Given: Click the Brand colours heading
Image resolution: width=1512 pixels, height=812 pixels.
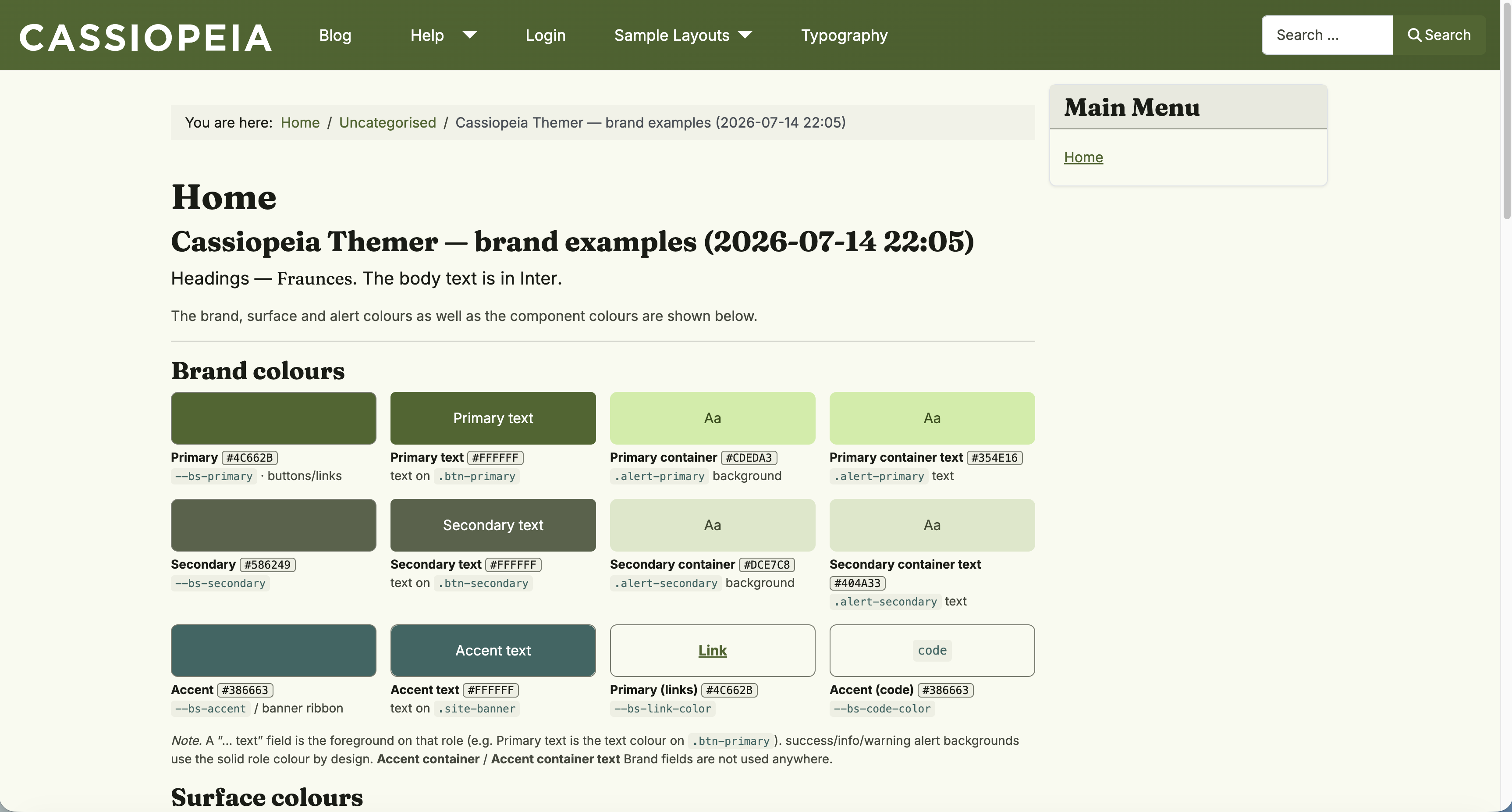Looking at the screenshot, I should (258, 371).
